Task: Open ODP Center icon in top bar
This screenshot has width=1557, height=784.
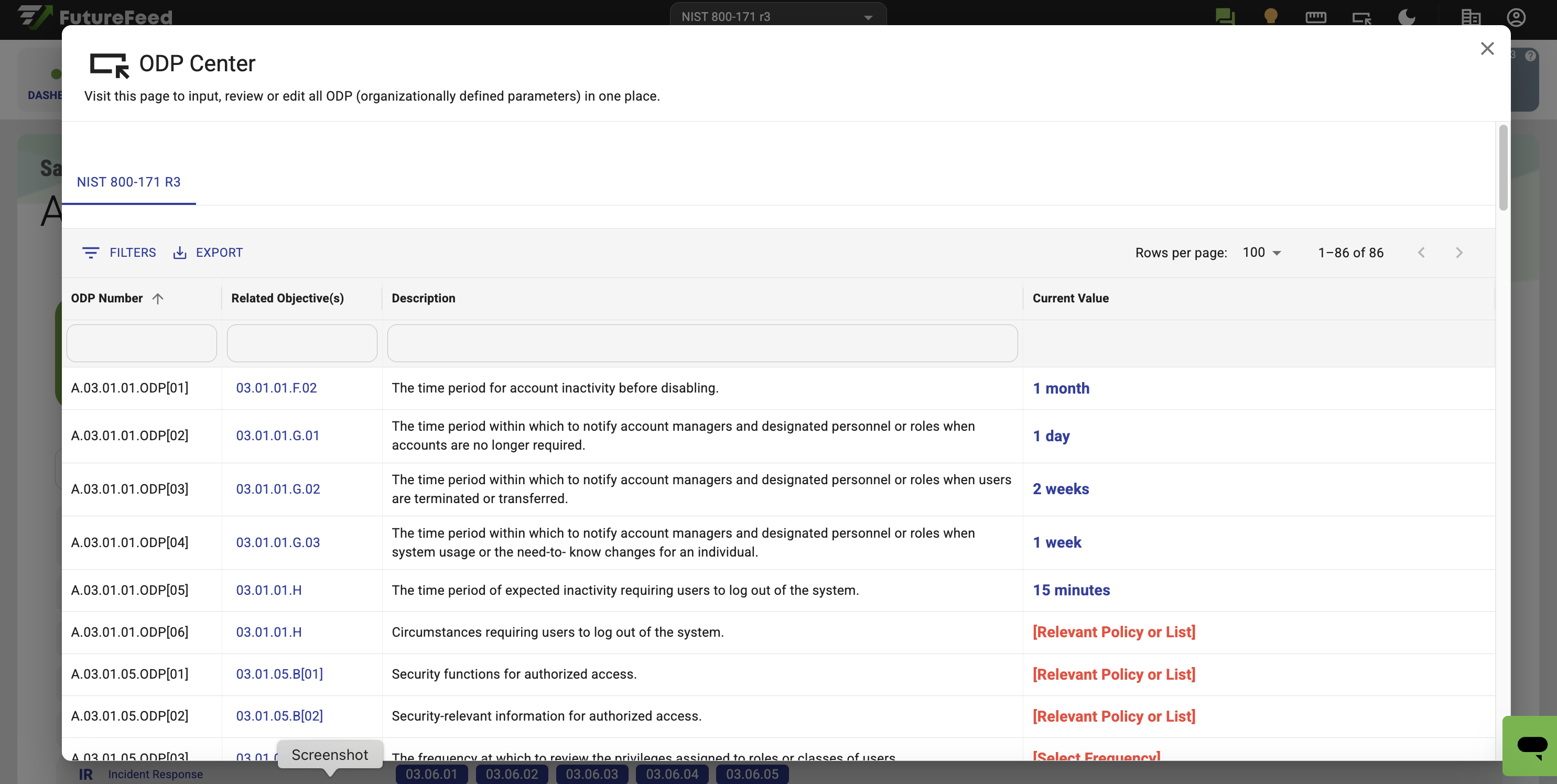Action: pyautogui.click(x=1361, y=17)
